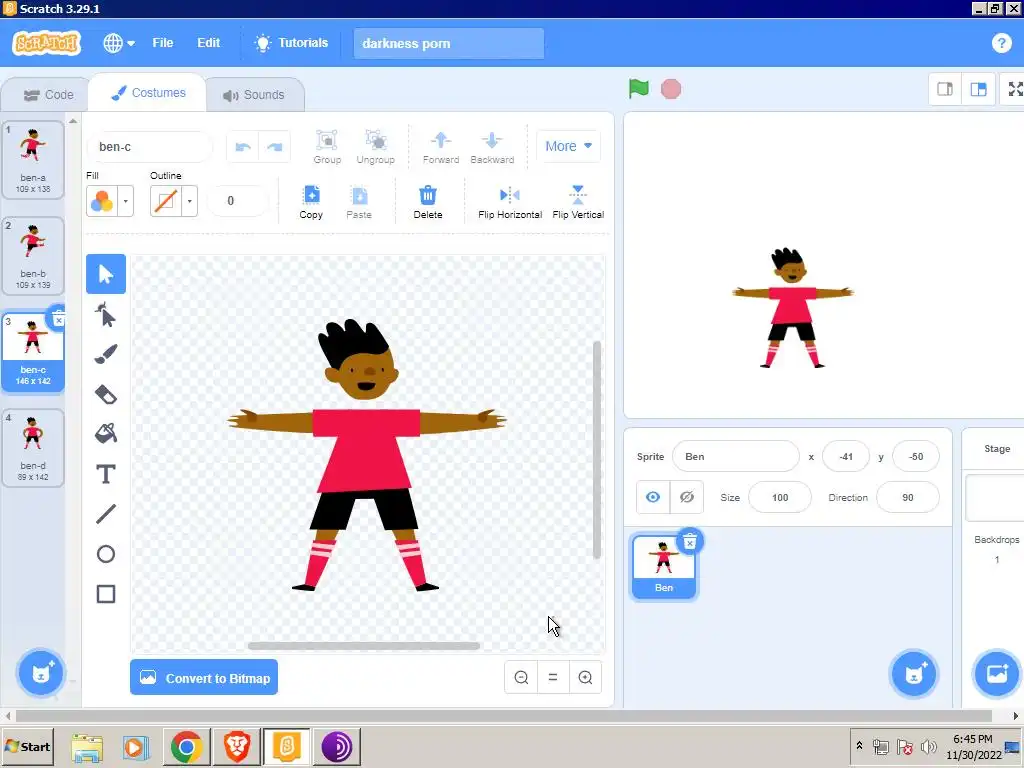Move selection Forward

coord(441,147)
